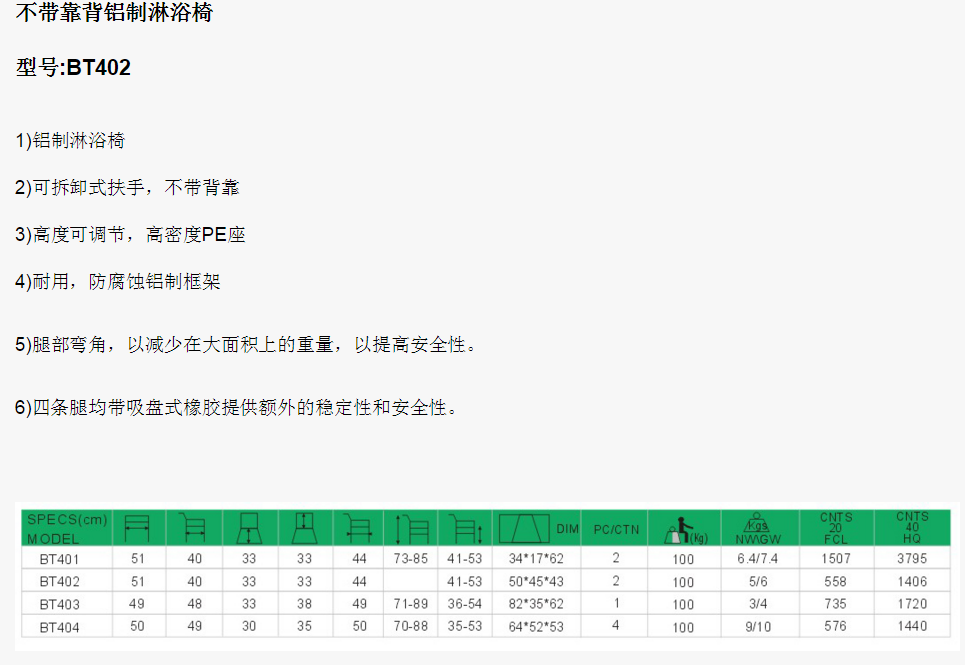The width and height of the screenshot is (965, 665).
Task: Click the 不带靠背铝制淋浴椅 product title
Action: click(113, 14)
